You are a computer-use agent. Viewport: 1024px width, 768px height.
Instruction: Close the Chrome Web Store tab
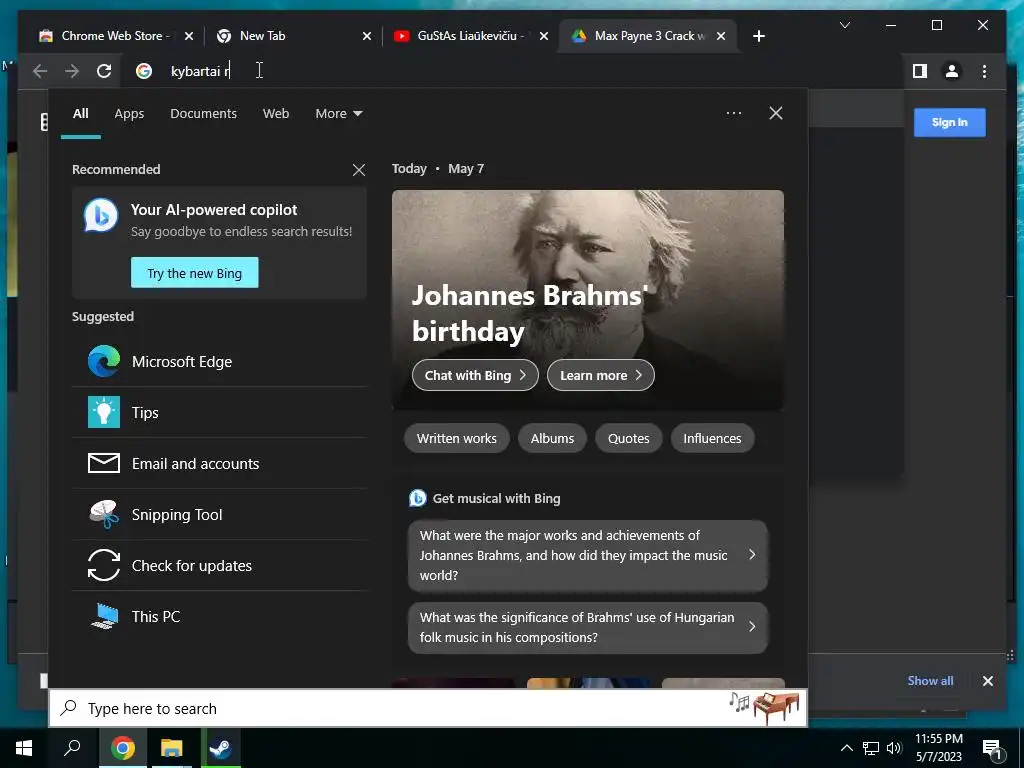[189, 36]
